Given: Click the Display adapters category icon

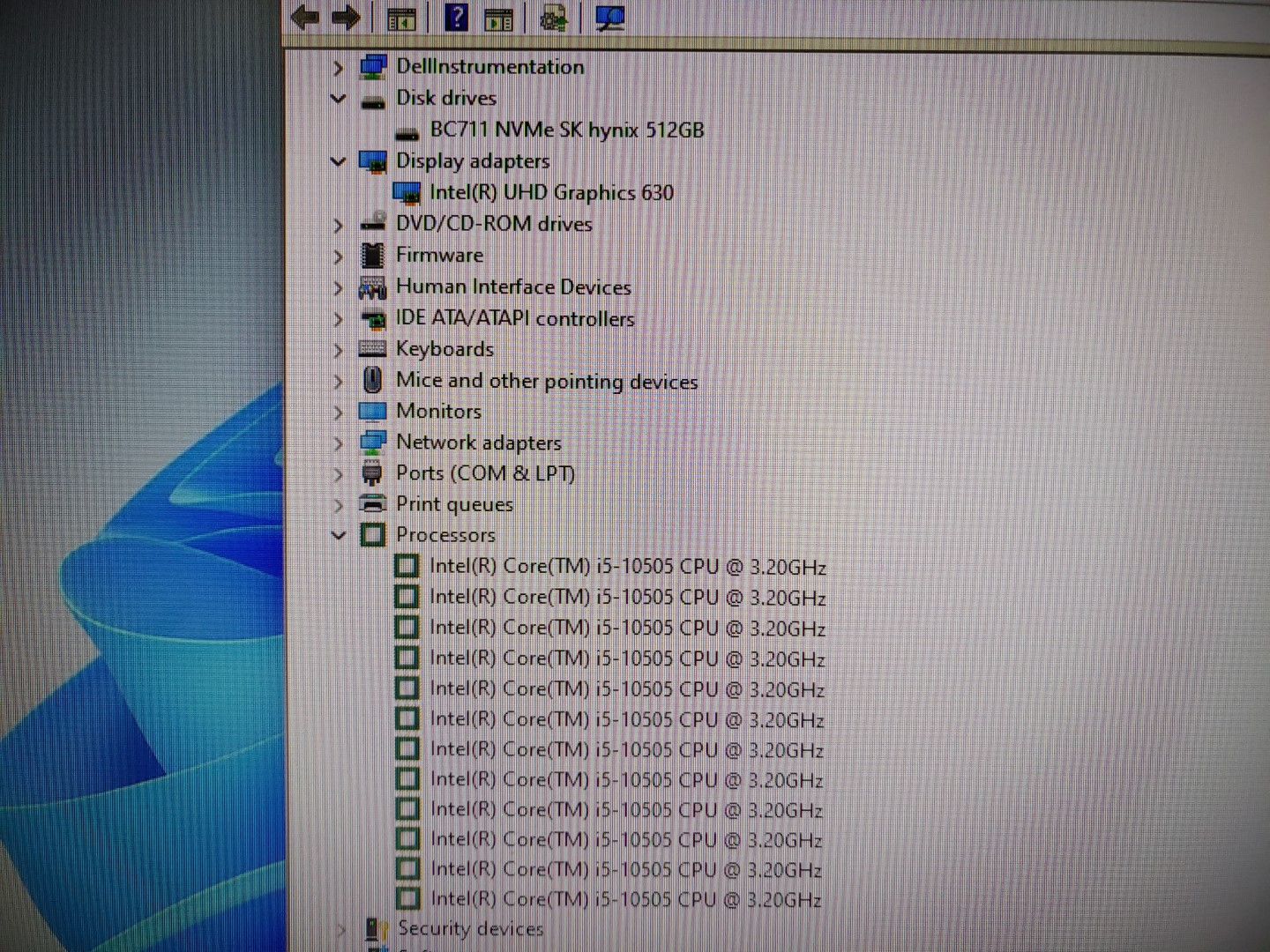Looking at the screenshot, I should point(373,161).
